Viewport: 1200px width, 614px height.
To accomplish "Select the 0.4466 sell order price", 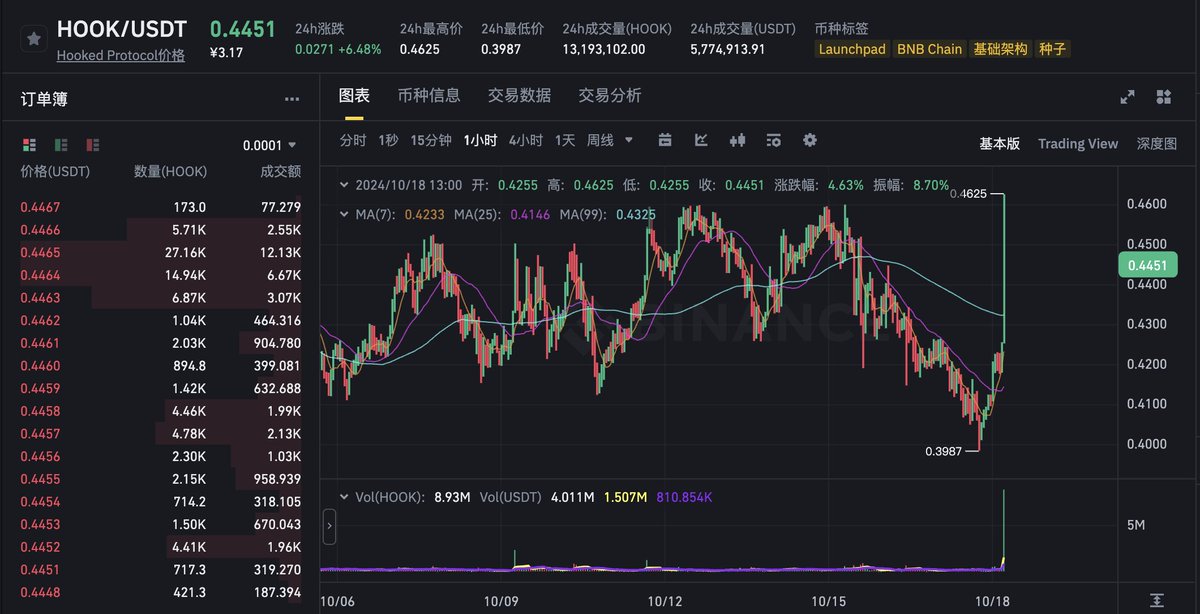I will tap(40, 230).
